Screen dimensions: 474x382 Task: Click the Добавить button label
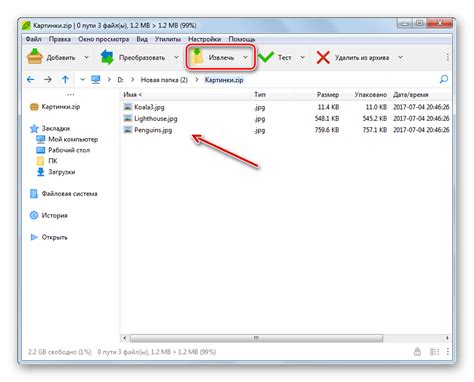click(x=61, y=57)
